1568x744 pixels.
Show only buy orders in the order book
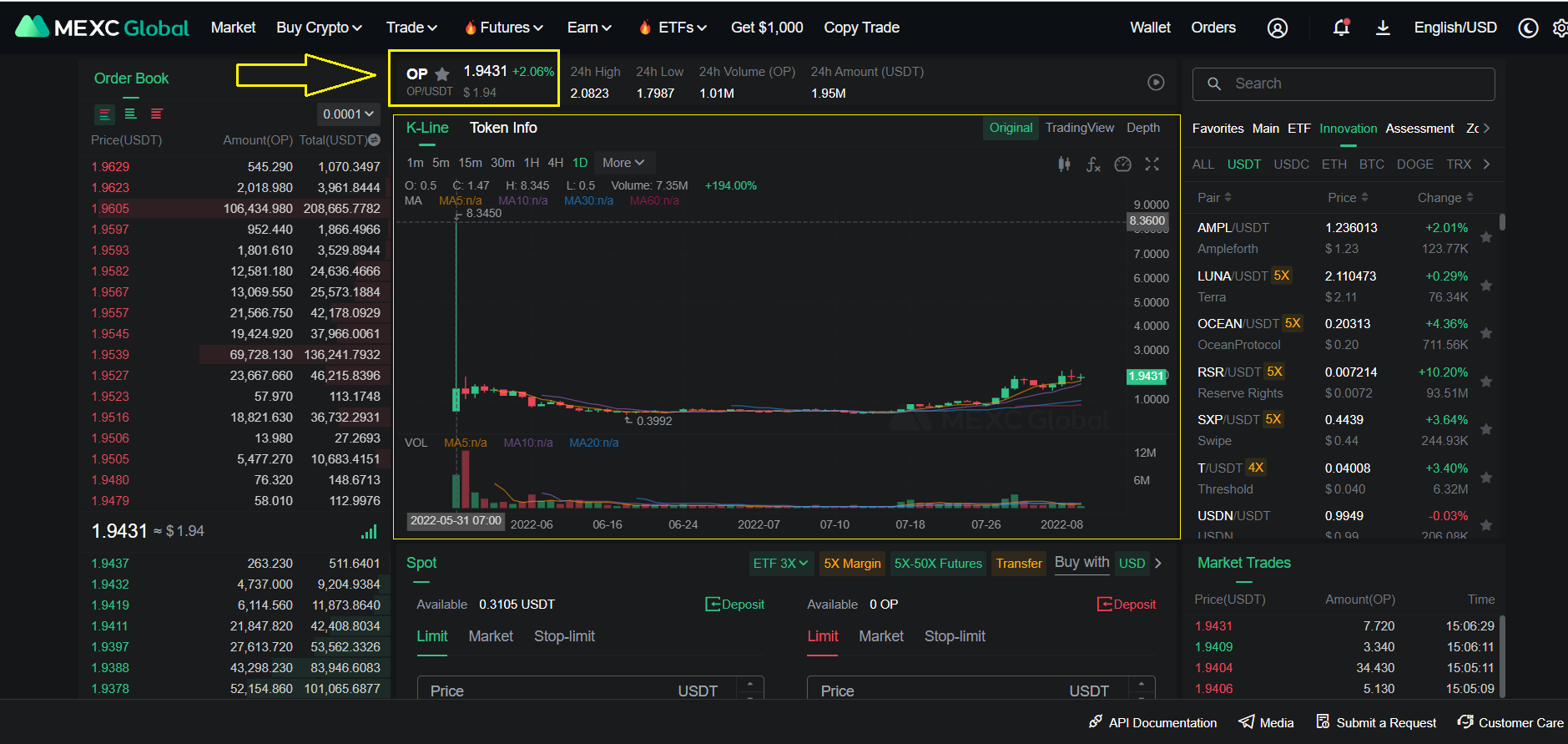click(x=130, y=114)
